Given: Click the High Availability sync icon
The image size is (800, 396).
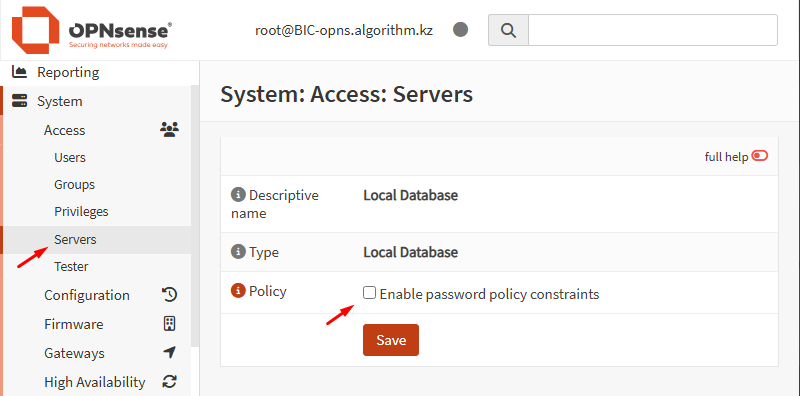Looking at the screenshot, I should tap(169, 381).
